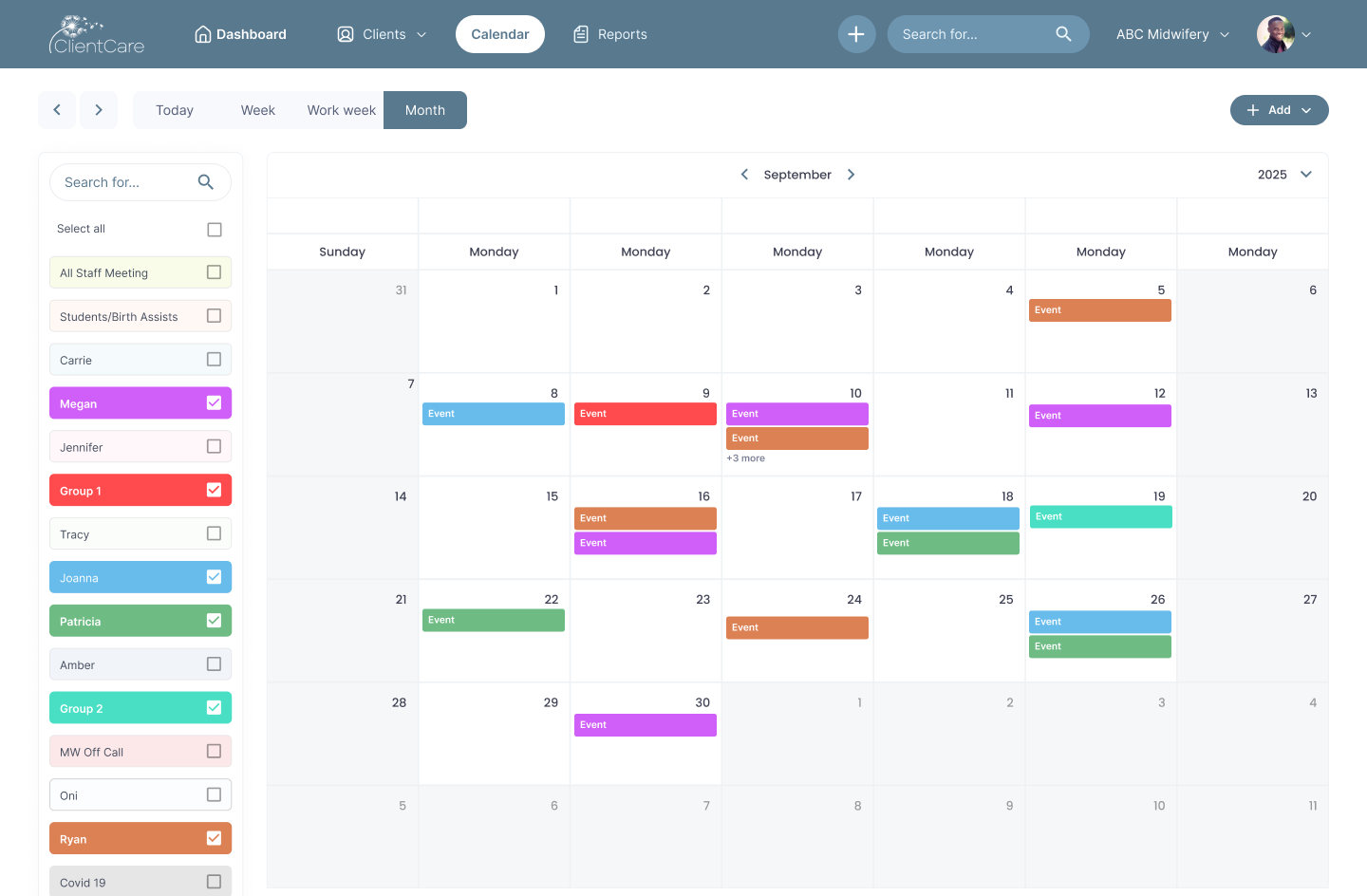Show next month after September
The width and height of the screenshot is (1367, 896).
click(852, 175)
